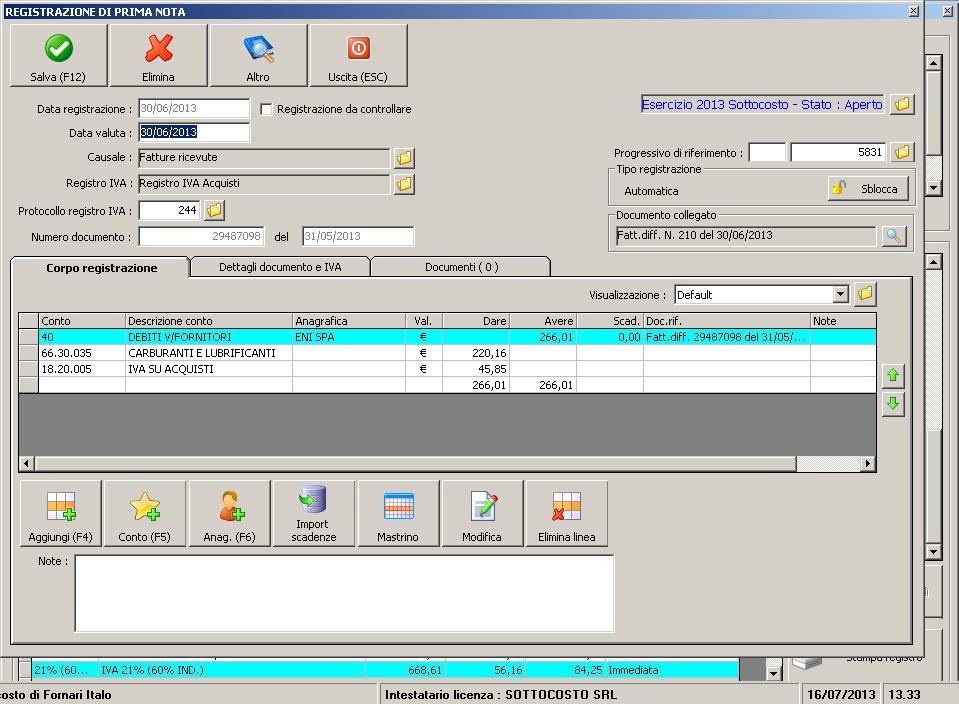
Task: Click the Causale Fatture ricevute field
Action: 264,157
